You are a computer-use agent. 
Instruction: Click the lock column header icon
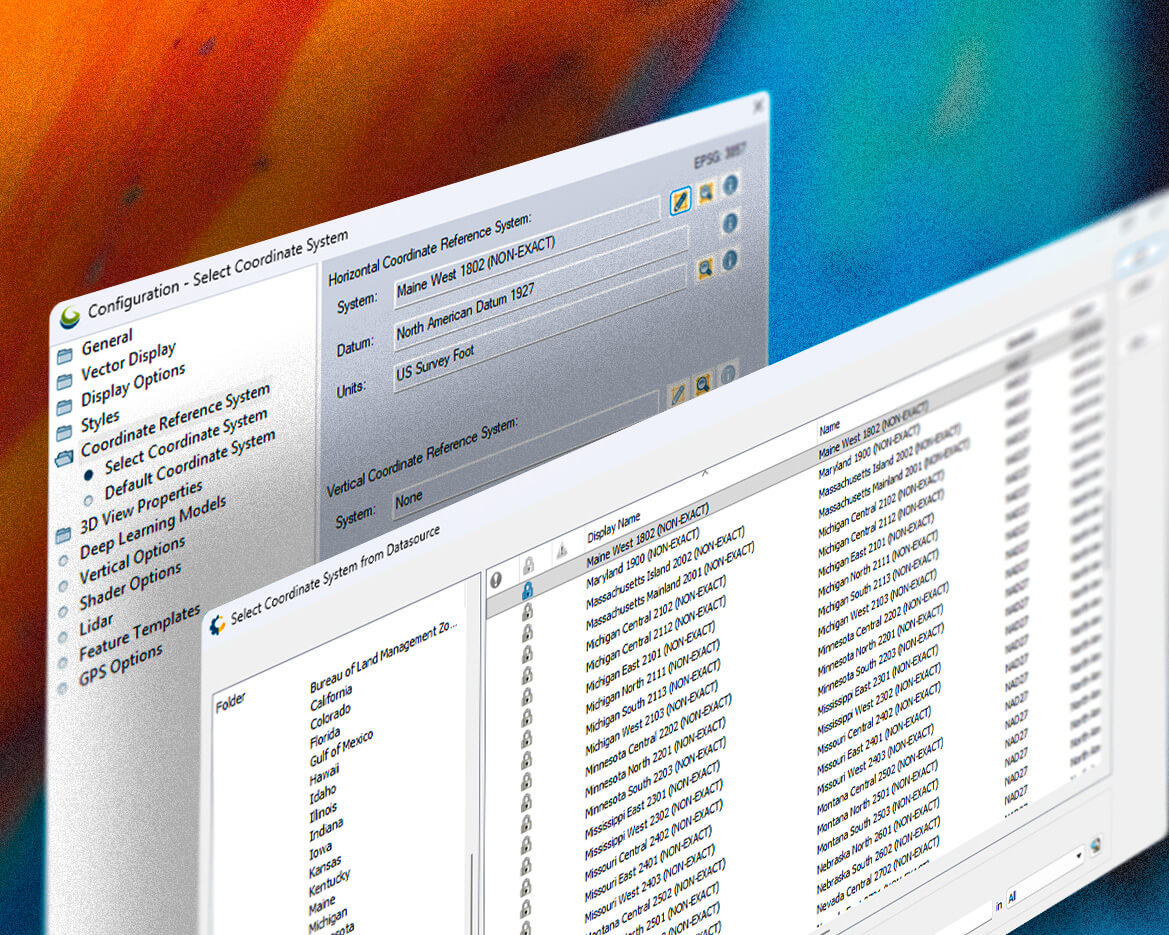click(529, 564)
